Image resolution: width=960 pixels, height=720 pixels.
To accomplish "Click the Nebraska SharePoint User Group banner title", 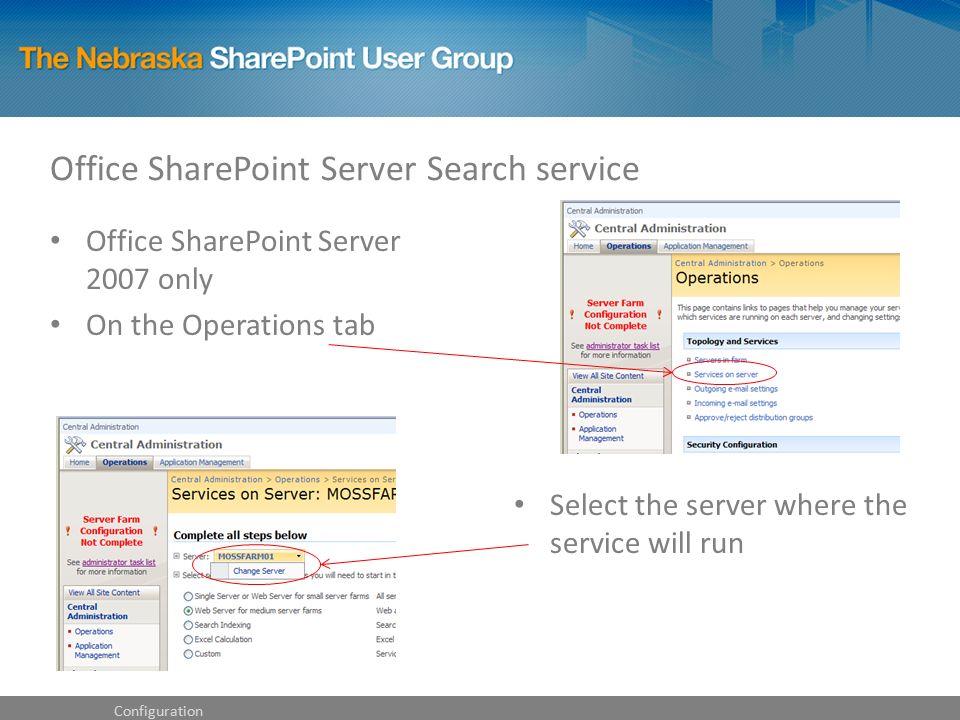I will click(266, 59).
